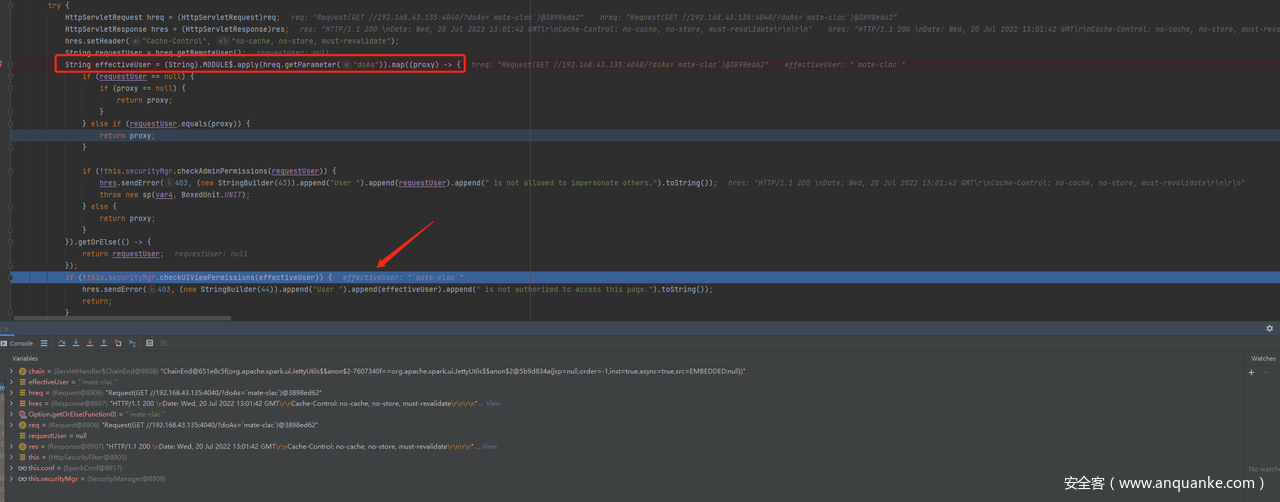
Task: Select the requestUser = null variable row
Action: tap(60, 436)
